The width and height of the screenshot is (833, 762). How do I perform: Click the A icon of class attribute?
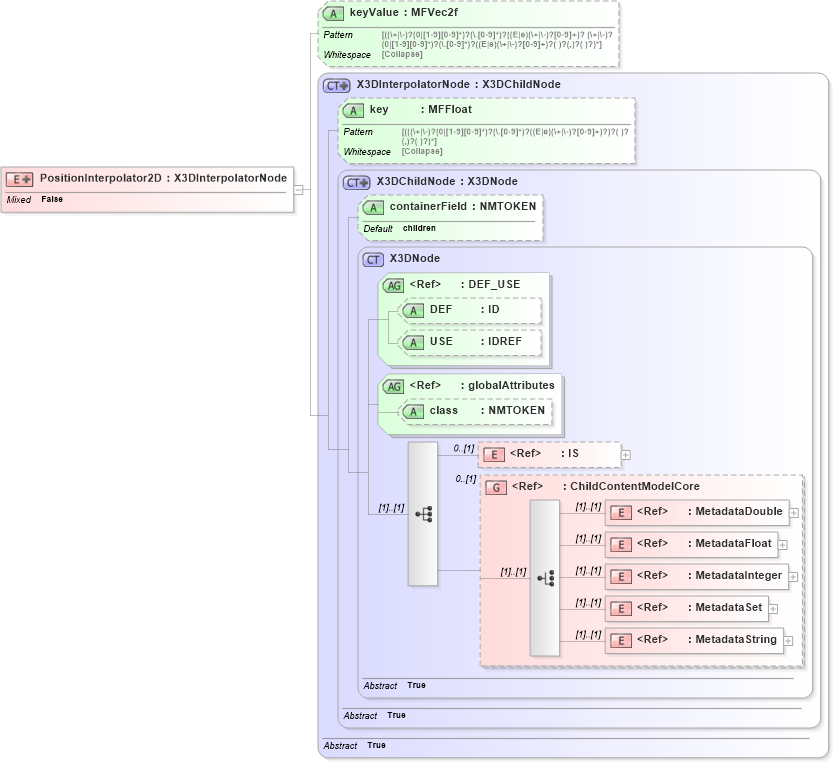point(413,412)
